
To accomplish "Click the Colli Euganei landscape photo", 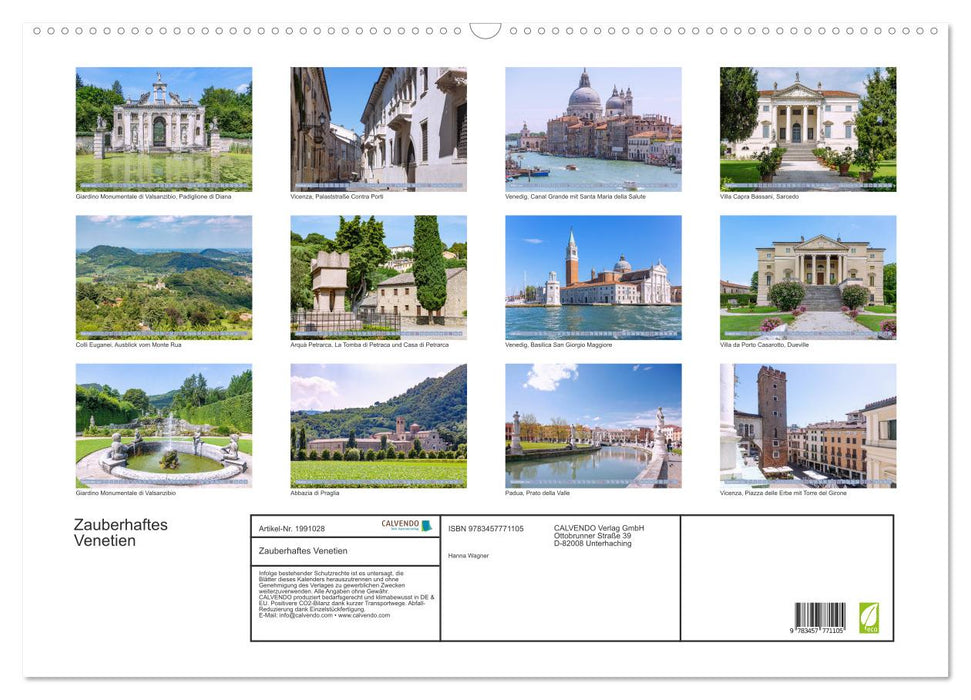I will pyautogui.click(x=163, y=277).
